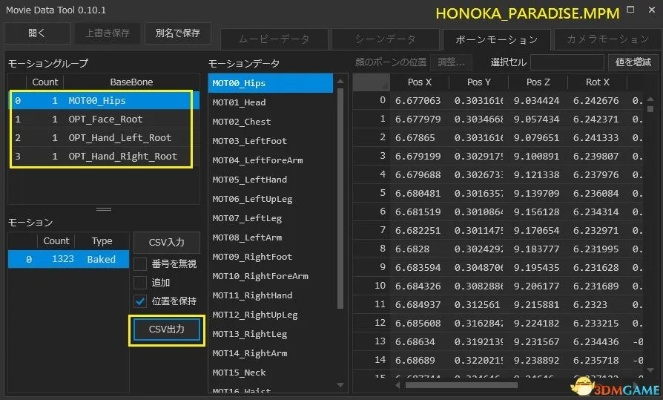Click the CSV入力 import button
Viewport: 663px width, 400px height.
coord(167,241)
